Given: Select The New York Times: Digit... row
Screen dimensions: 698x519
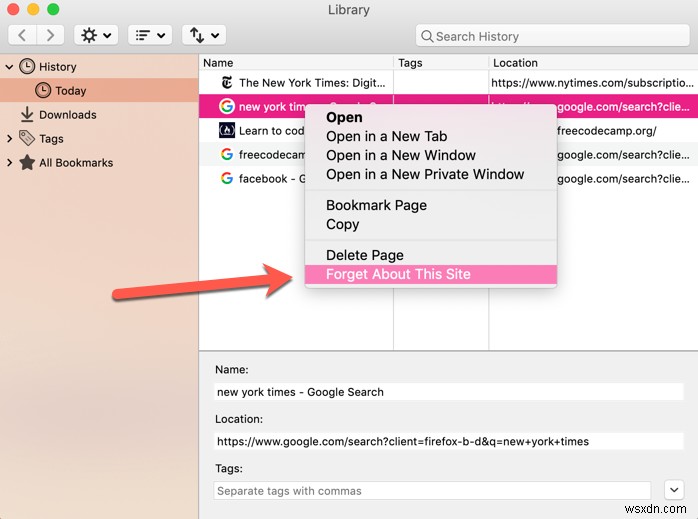Looking at the screenshot, I should (448, 82).
